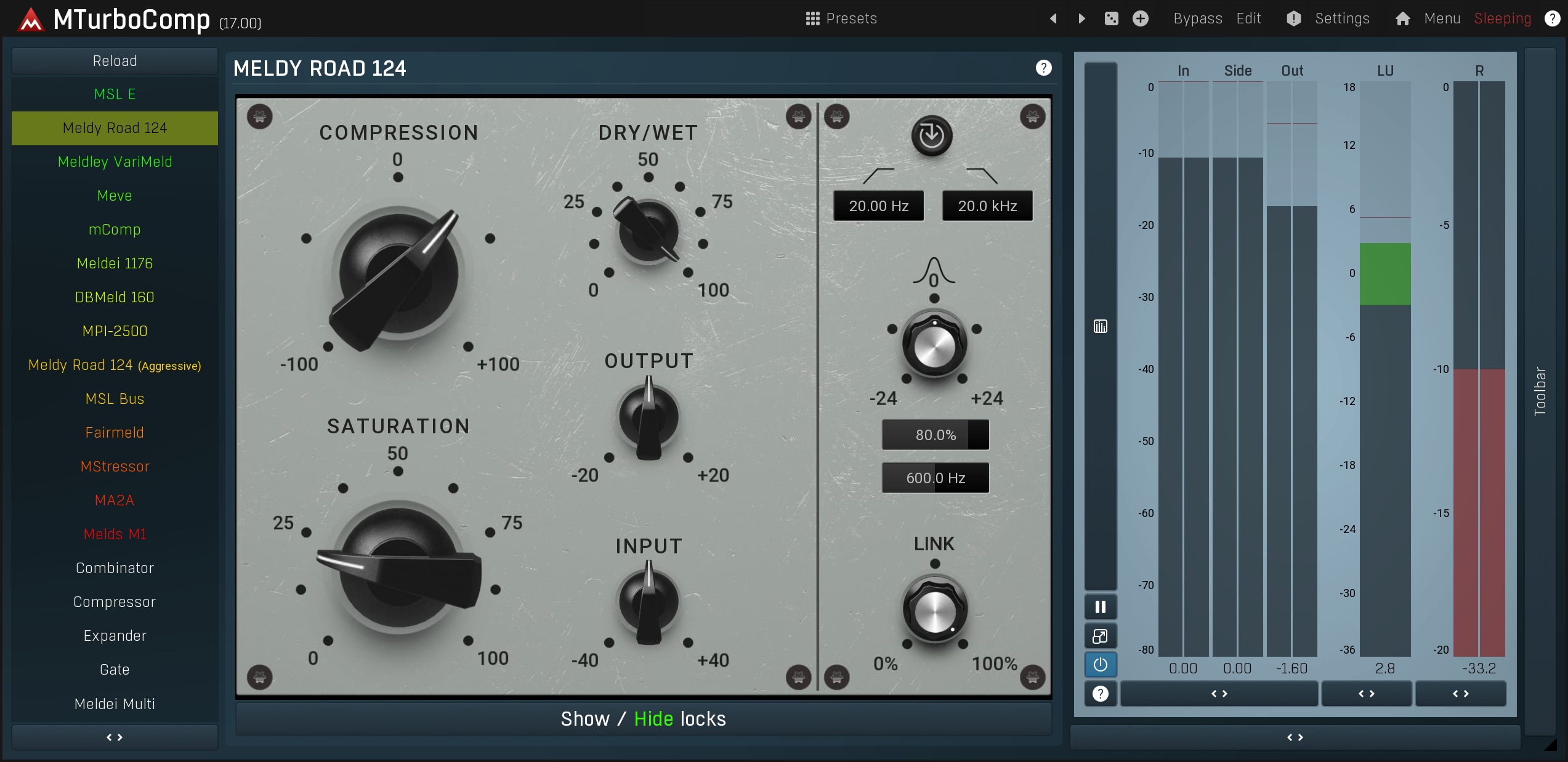
Task: Click the add preset plus icon
Action: tap(1140, 18)
